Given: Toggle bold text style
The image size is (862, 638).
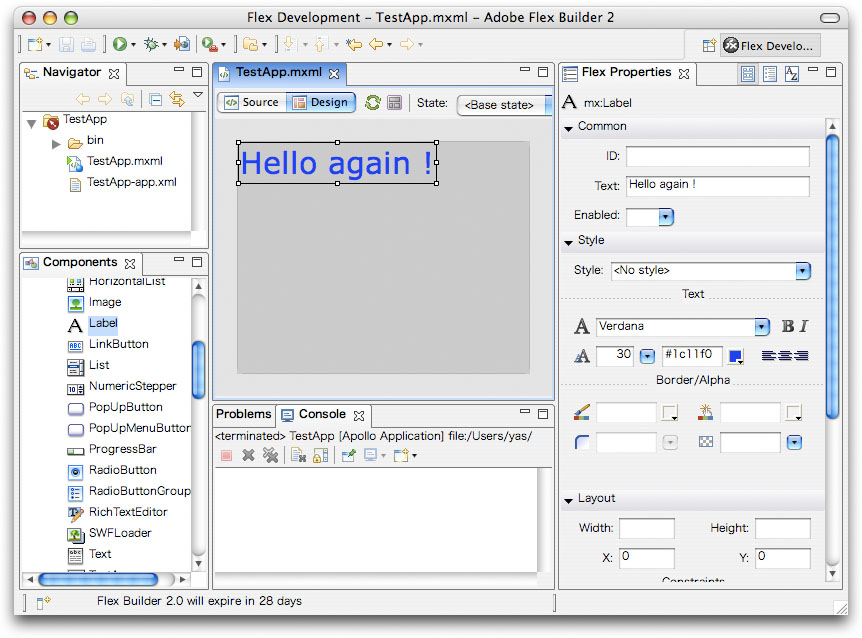Looking at the screenshot, I should click(788, 326).
